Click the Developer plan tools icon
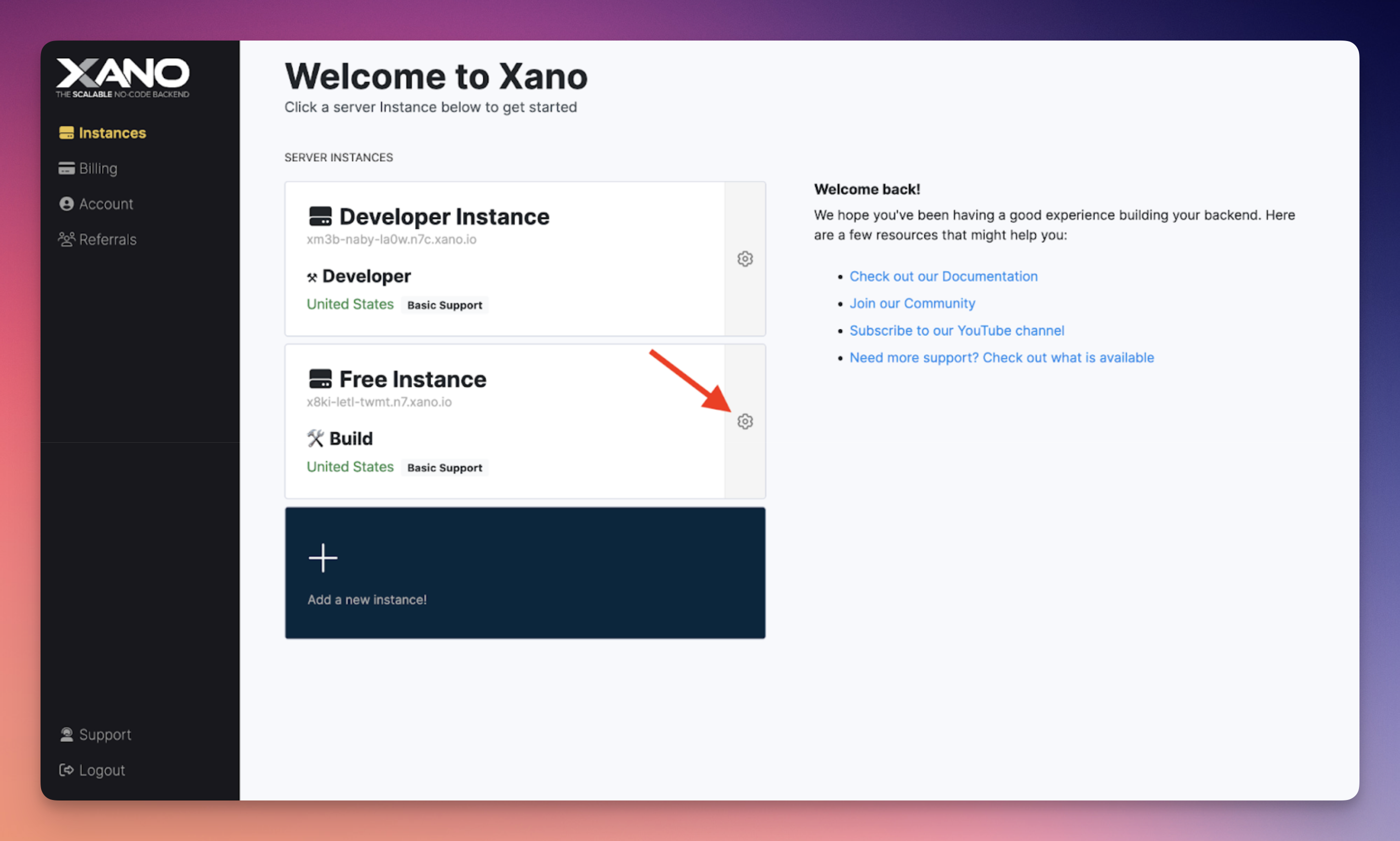 pos(312,277)
